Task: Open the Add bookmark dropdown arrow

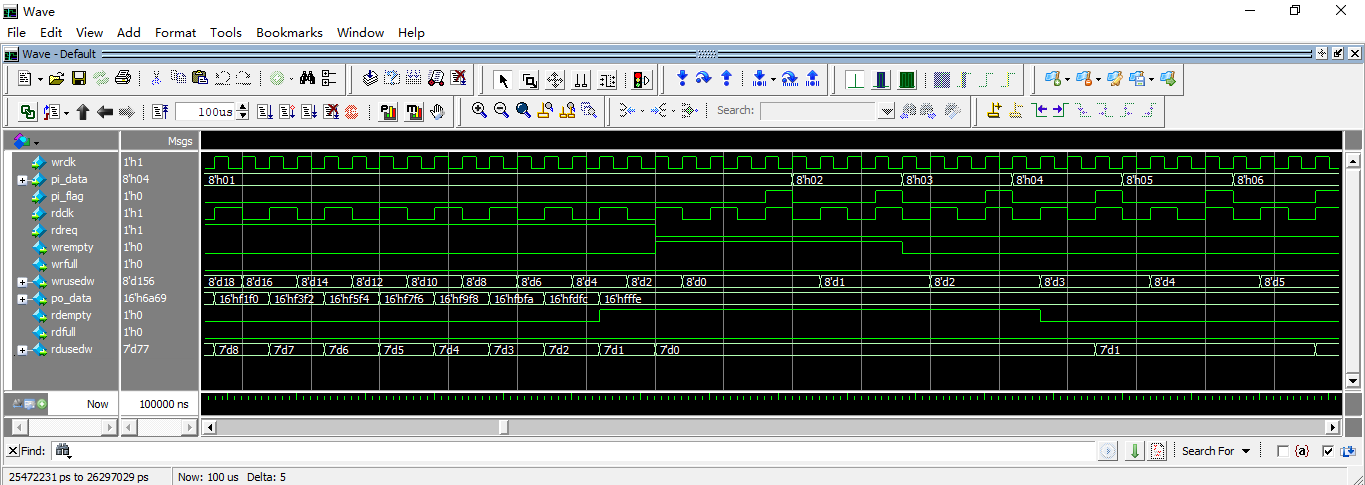Action: 1067,79
